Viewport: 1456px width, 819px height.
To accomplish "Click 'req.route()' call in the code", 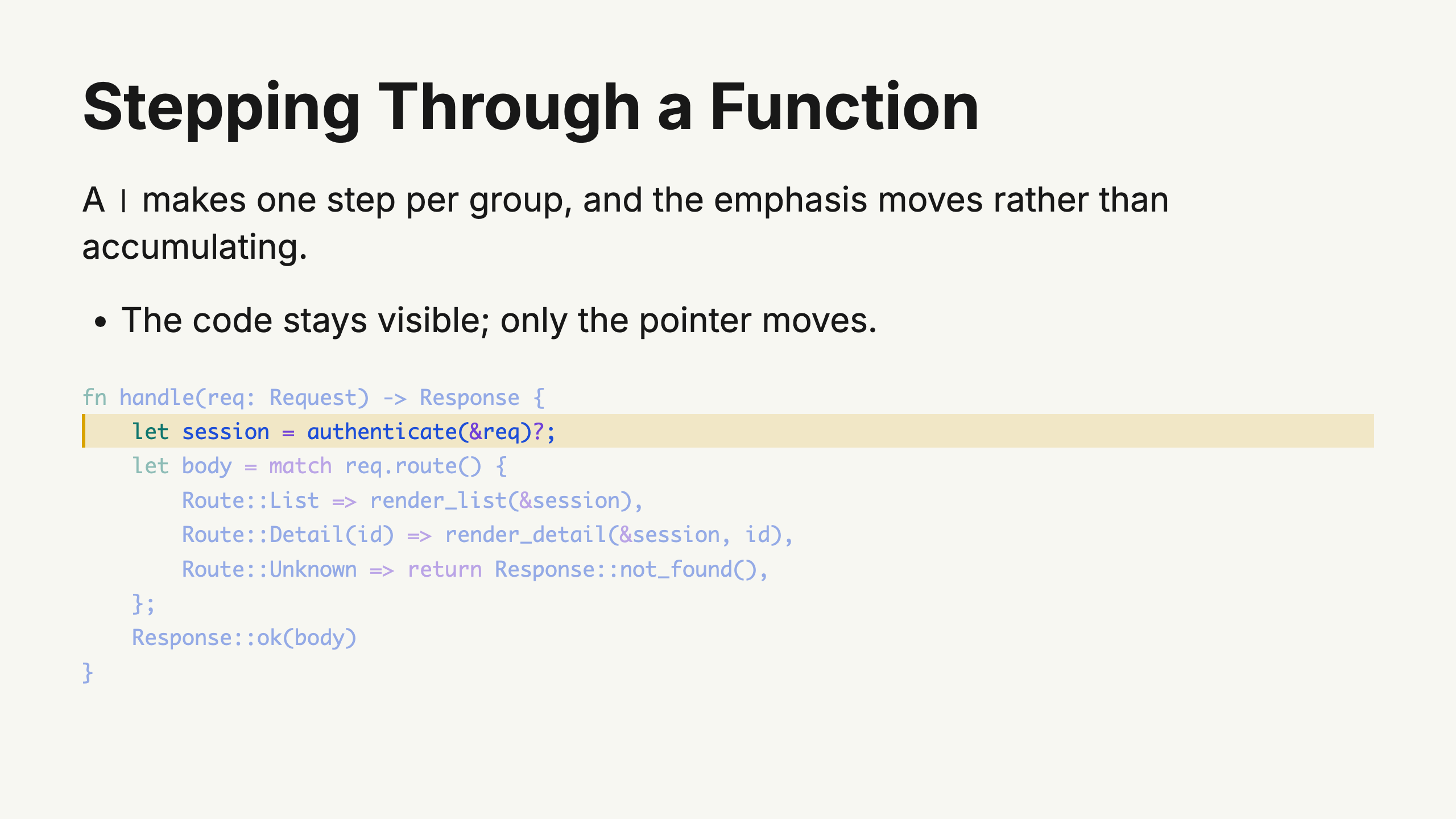I will coord(413,466).
